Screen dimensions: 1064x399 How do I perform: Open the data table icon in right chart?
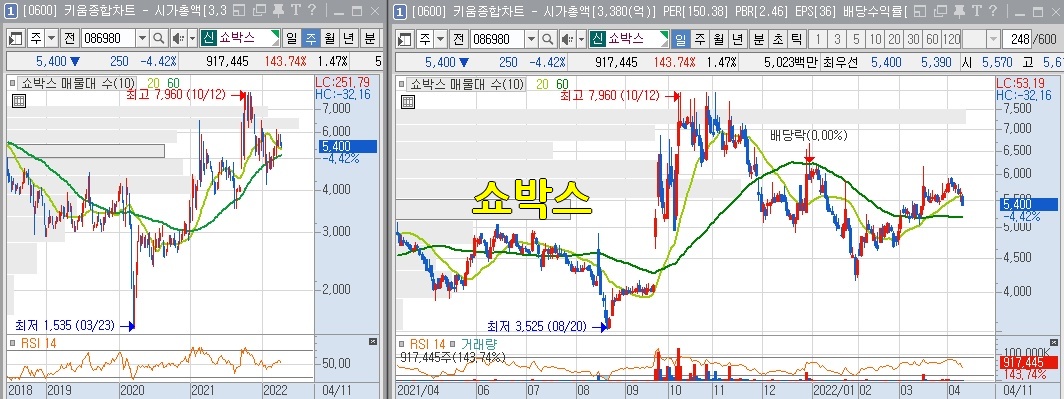[408, 102]
